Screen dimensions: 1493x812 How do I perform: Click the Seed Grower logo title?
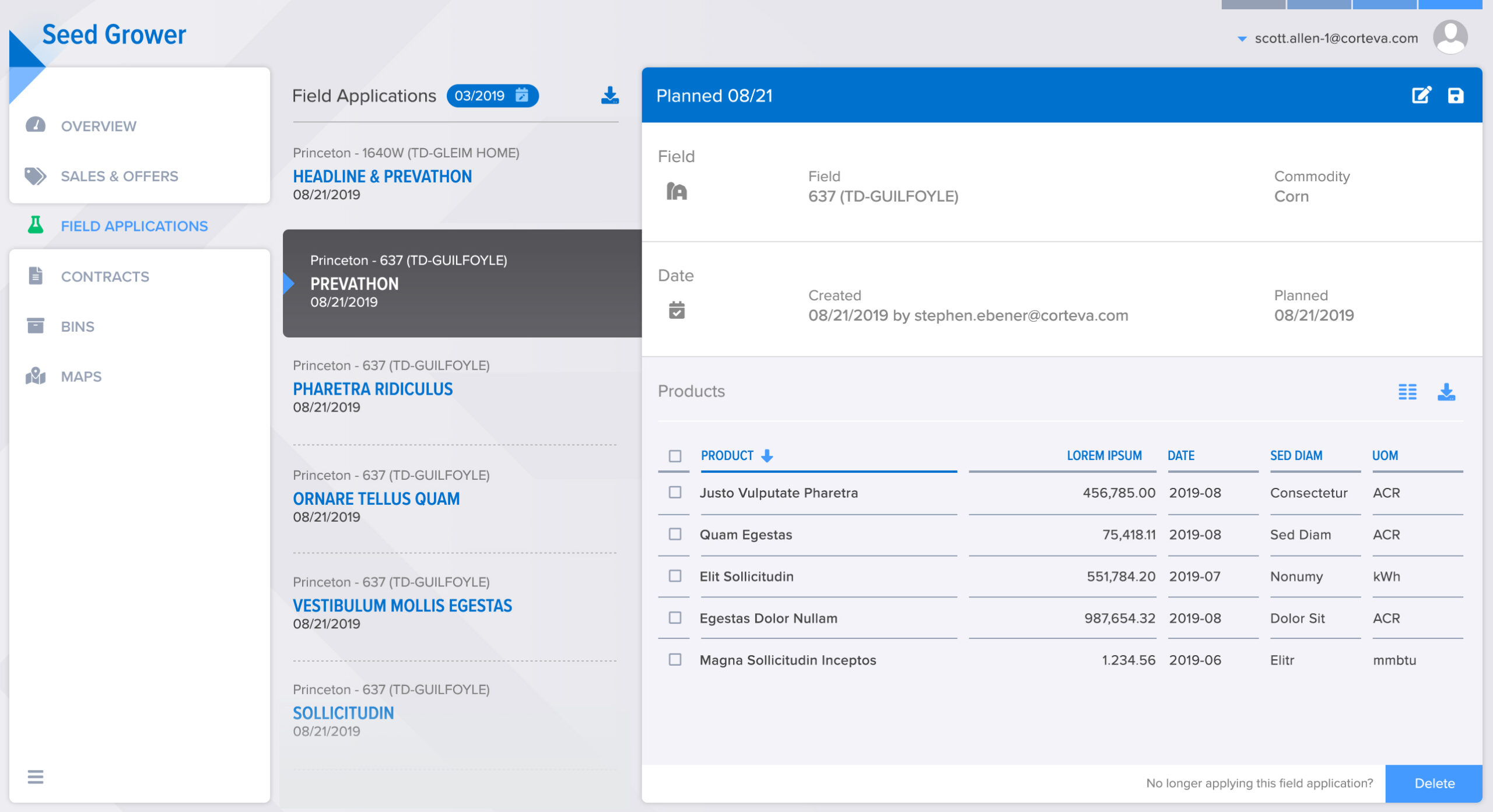click(x=114, y=34)
